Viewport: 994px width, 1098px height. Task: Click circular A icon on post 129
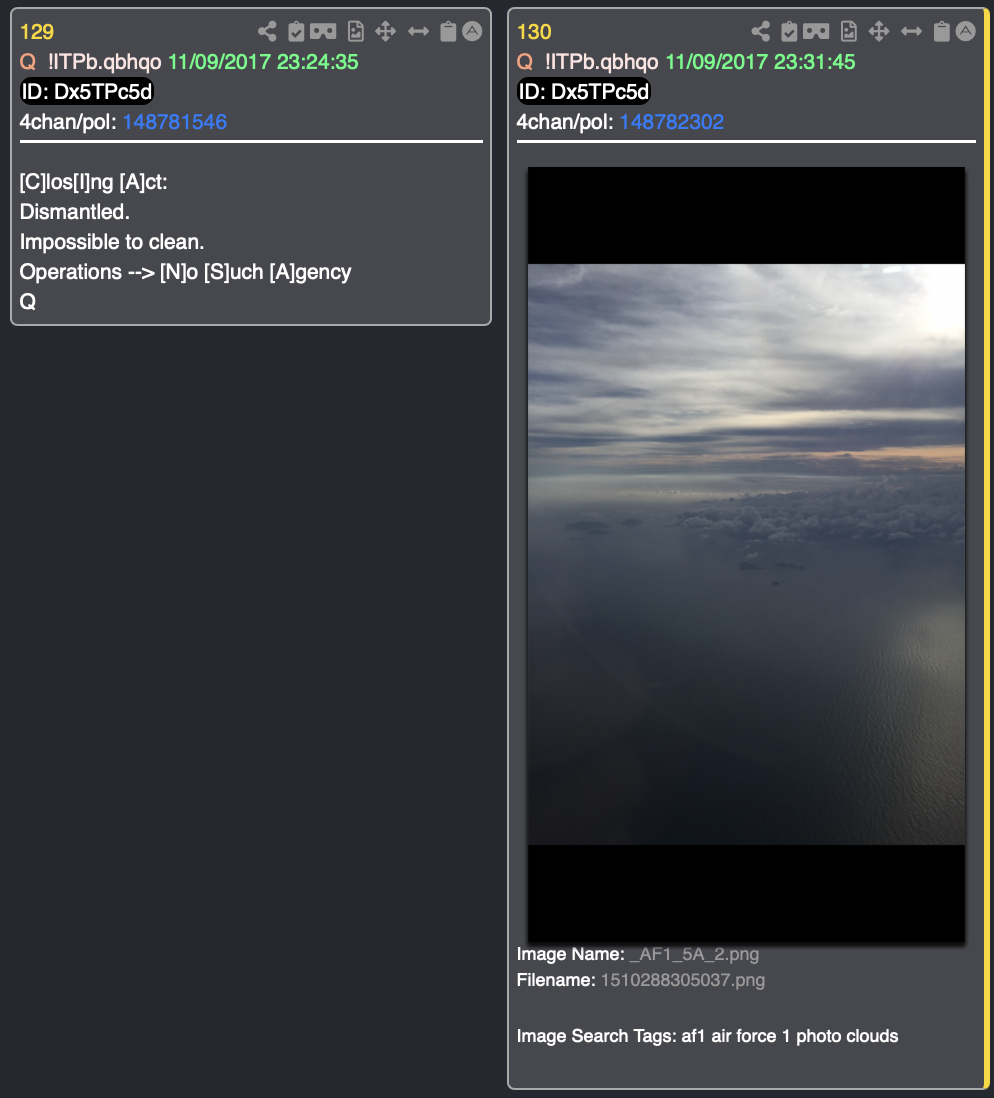click(x=473, y=32)
